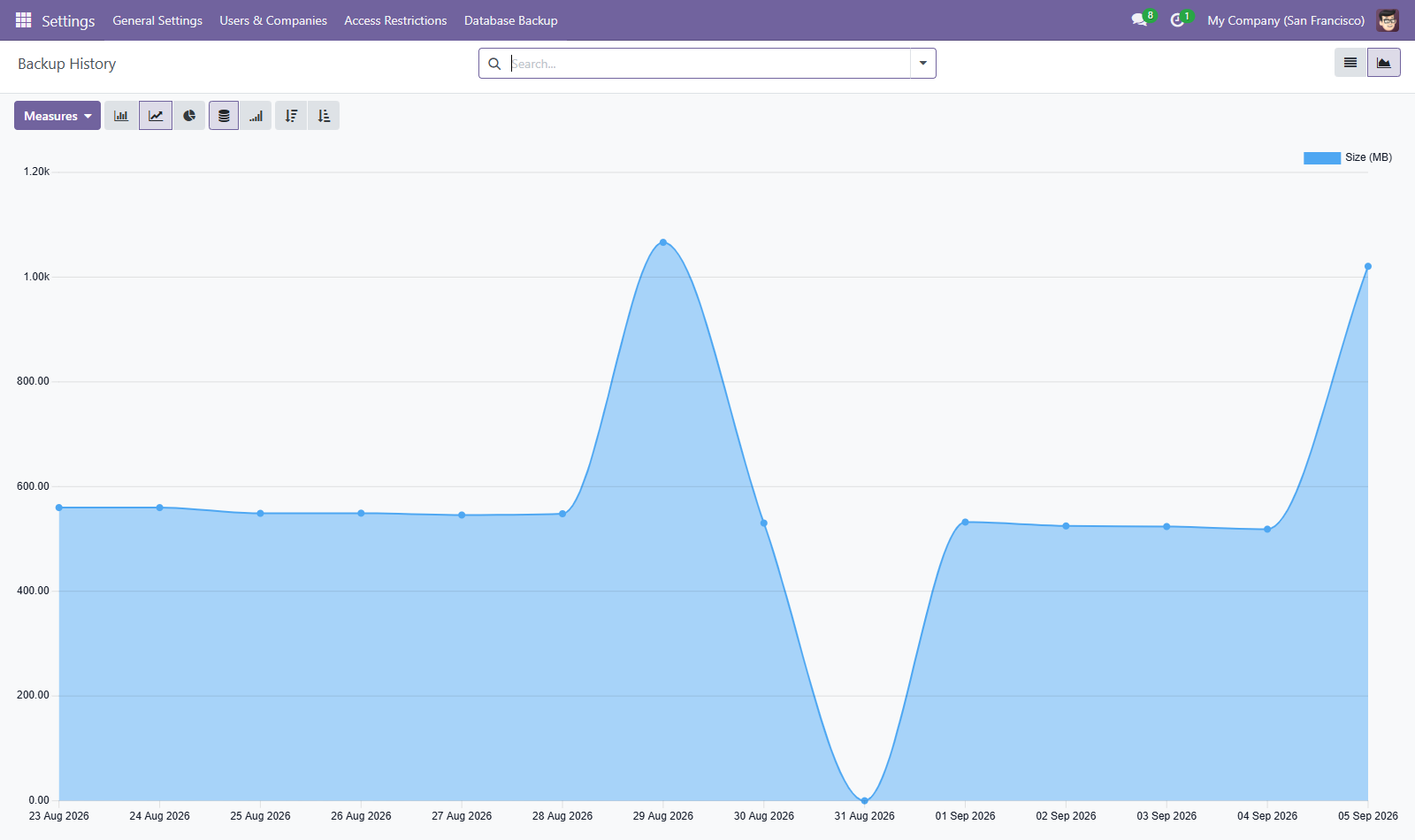Select the line chart icon

[x=156, y=116]
